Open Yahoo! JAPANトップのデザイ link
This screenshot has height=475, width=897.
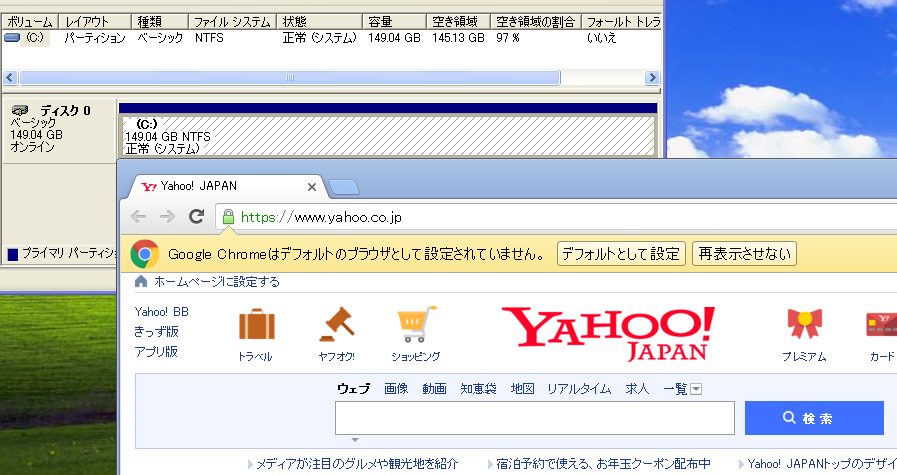(822, 464)
